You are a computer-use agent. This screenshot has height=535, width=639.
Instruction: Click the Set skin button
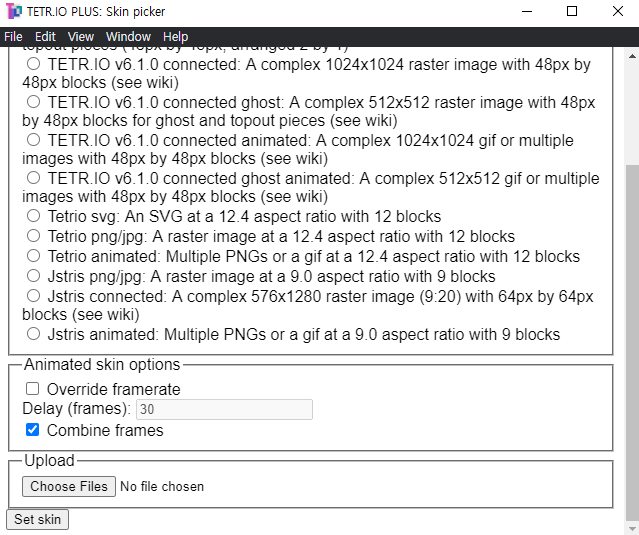(37, 519)
